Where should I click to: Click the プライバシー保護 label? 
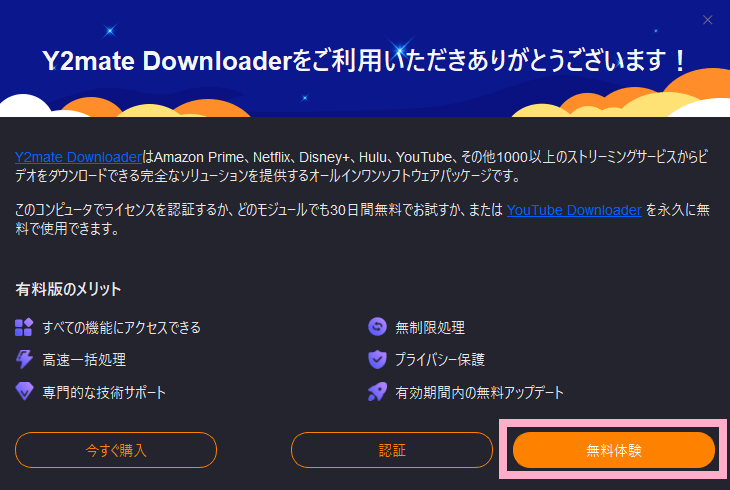pos(440,360)
